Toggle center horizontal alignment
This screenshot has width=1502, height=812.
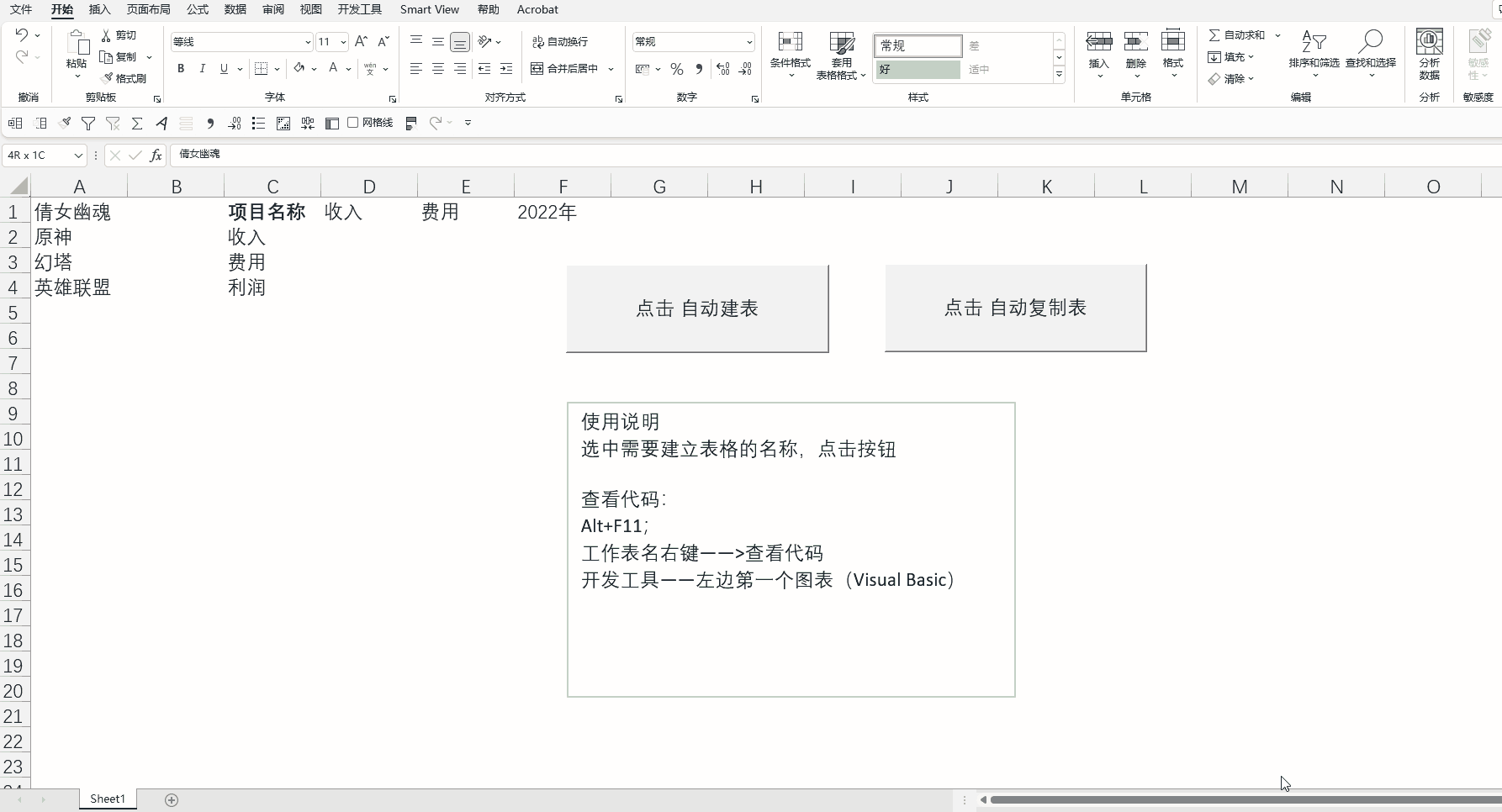(x=438, y=69)
